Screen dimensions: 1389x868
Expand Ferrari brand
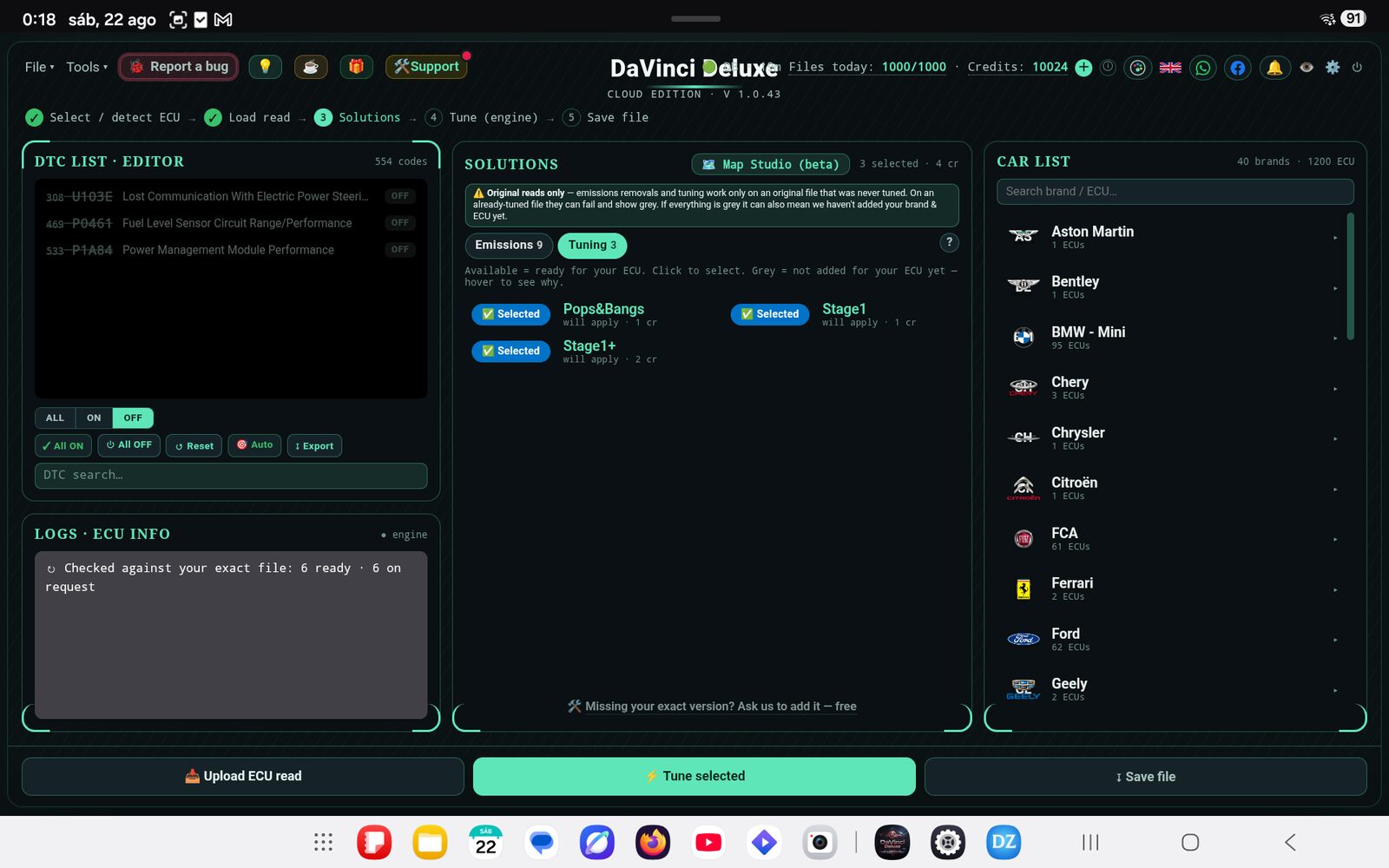coord(1174,589)
